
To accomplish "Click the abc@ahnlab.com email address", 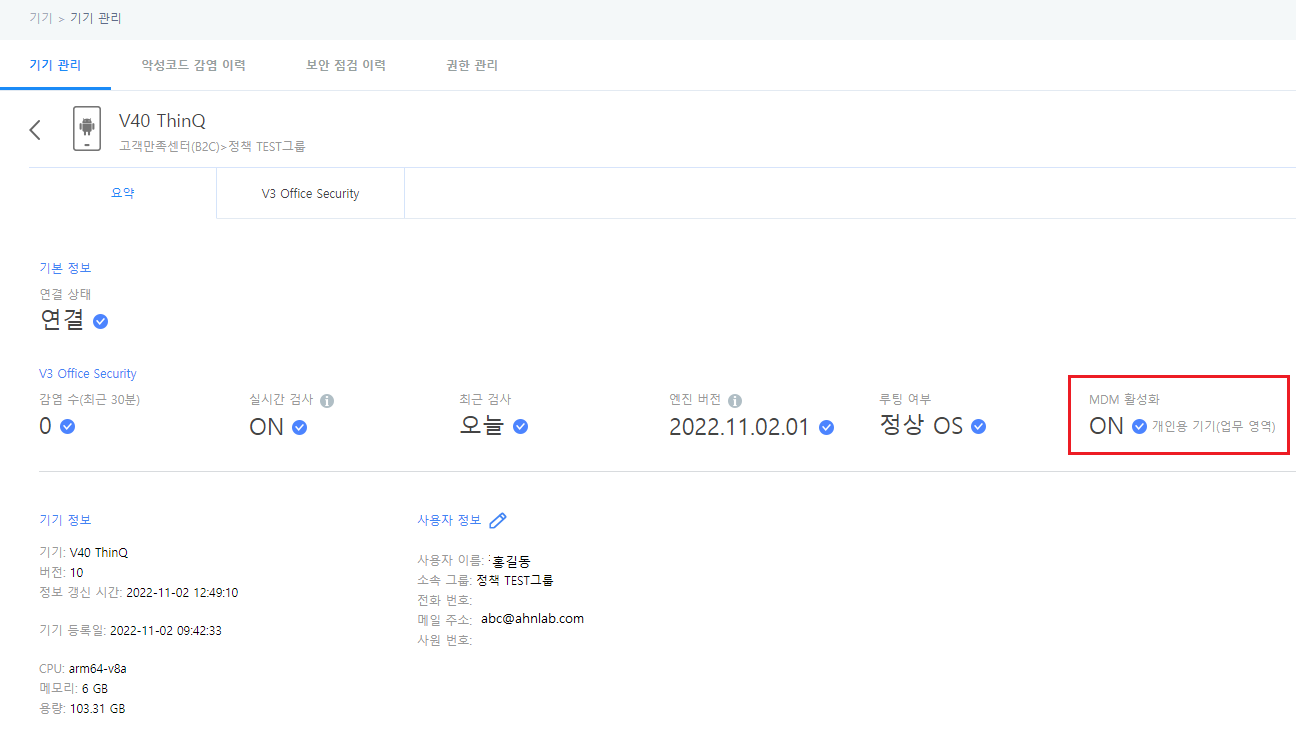I will coord(532,619).
